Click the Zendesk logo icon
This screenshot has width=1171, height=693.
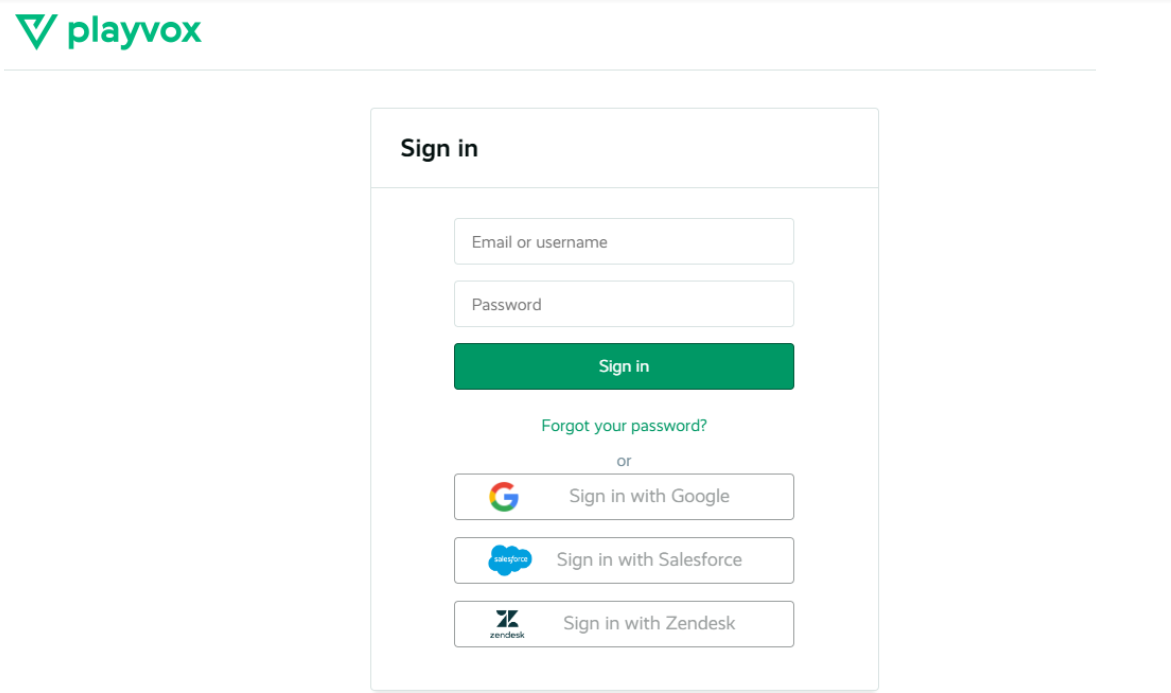coord(507,624)
